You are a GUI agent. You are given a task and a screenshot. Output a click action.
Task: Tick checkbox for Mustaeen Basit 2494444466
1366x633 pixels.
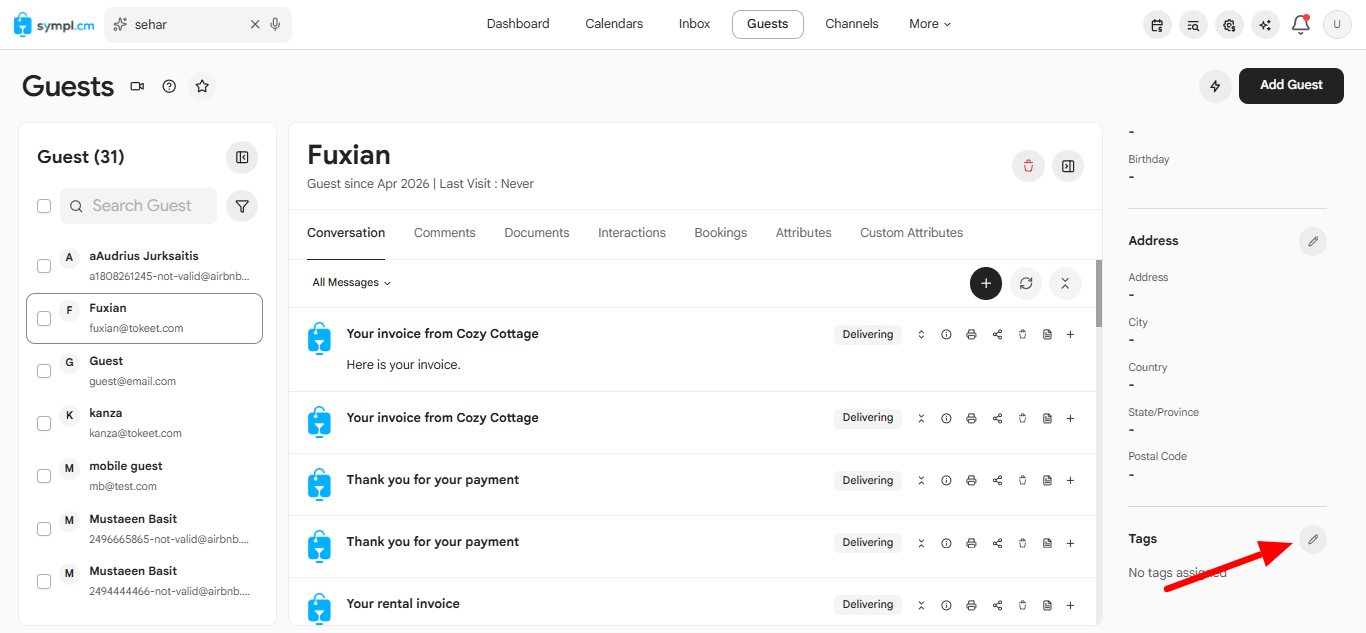point(44,581)
